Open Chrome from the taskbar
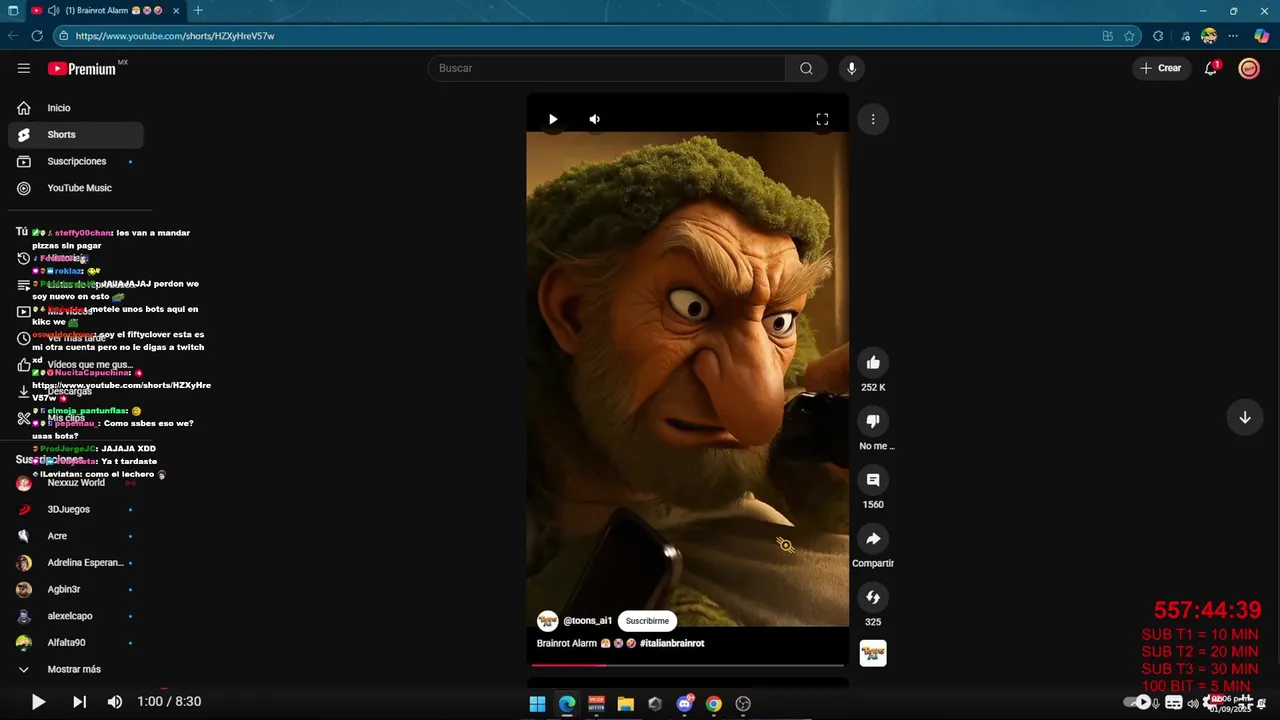 click(713, 704)
